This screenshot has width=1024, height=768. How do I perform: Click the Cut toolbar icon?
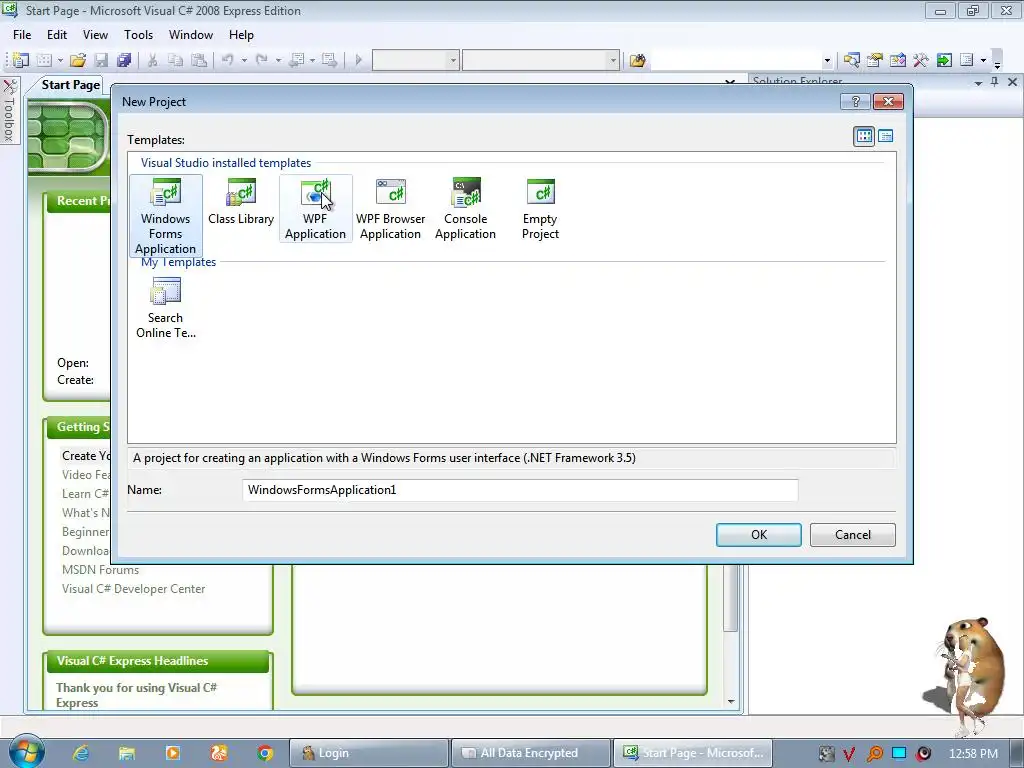click(152, 60)
